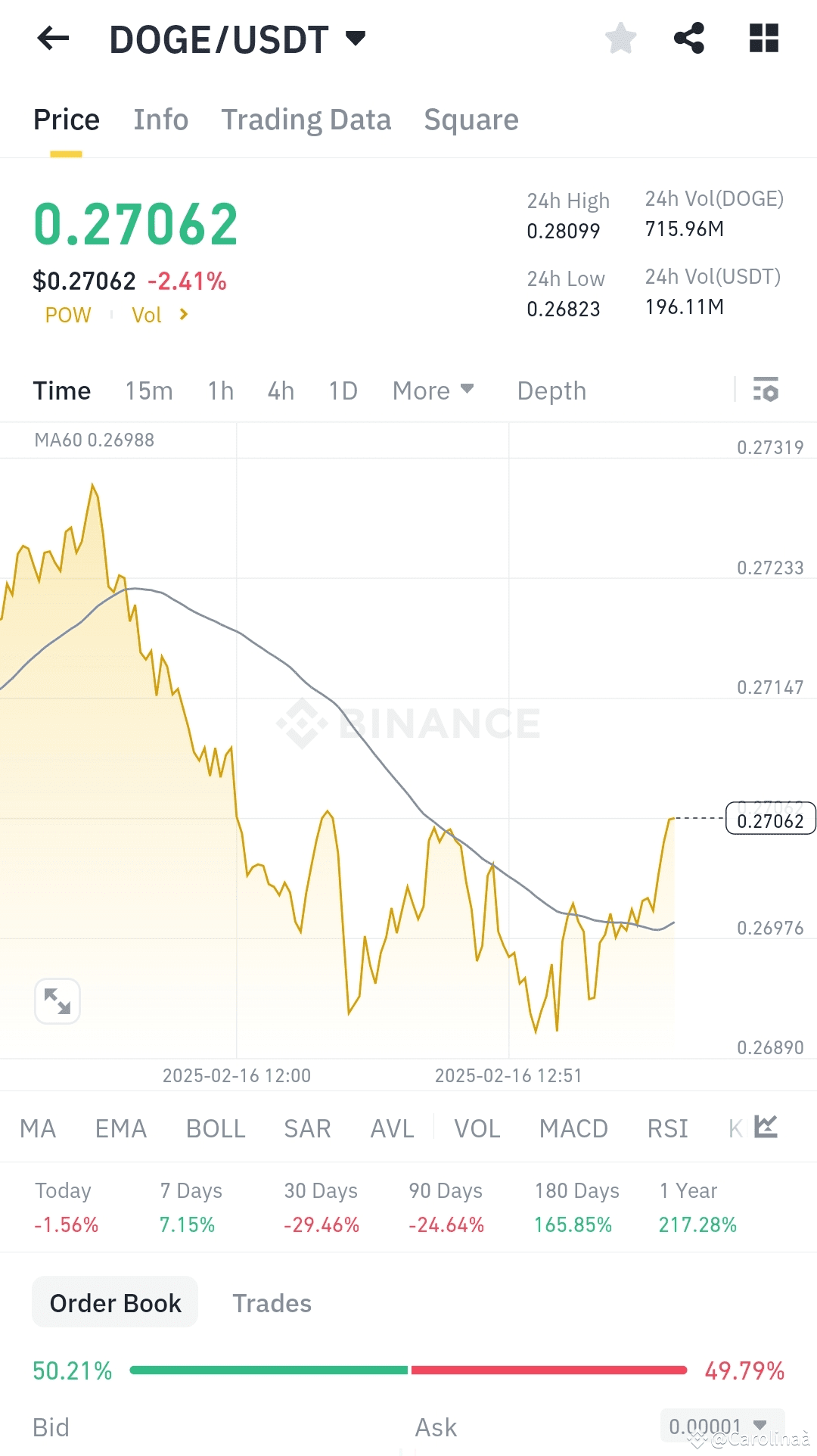817x1456 pixels.
Task: Open the share icon
Action: tap(689, 38)
